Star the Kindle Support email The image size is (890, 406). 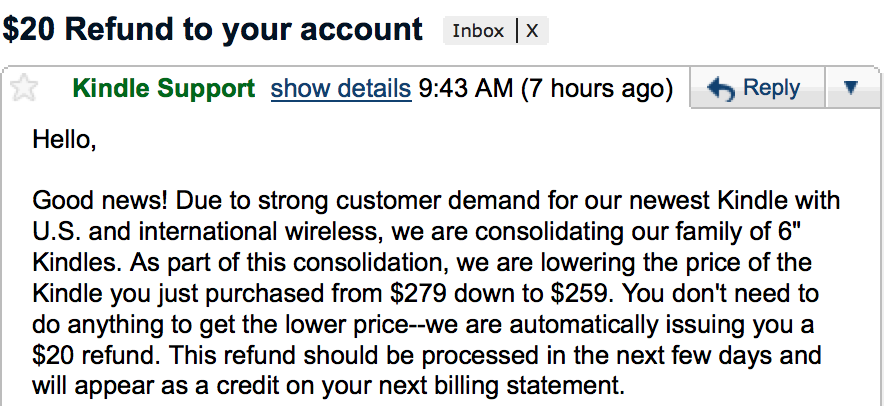[x=23, y=89]
